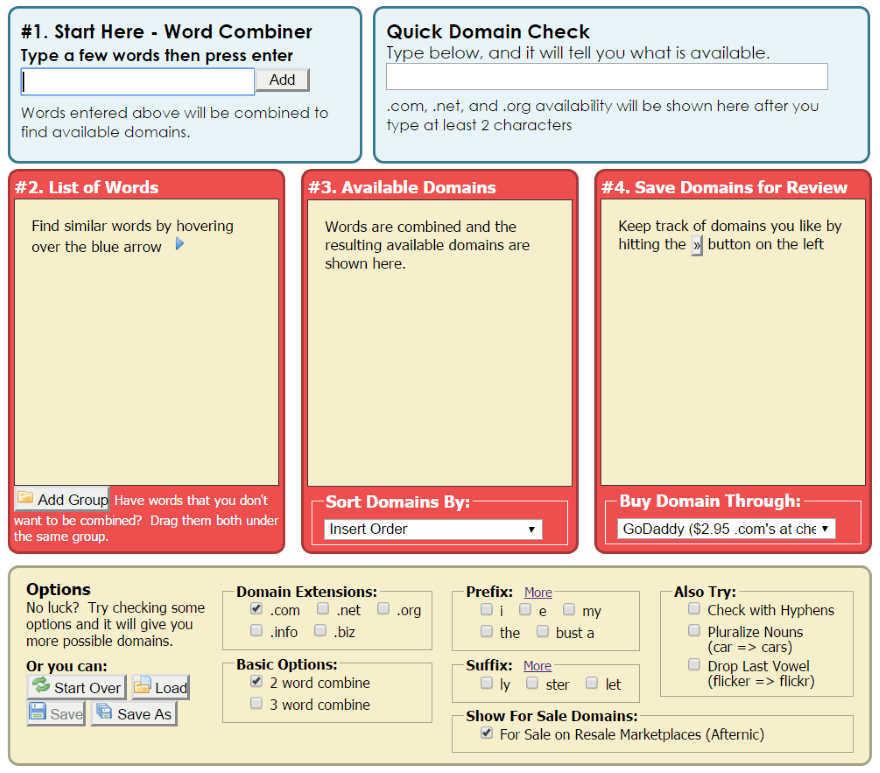The height and width of the screenshot is (773, 880).
Task: Uncheck For Sale on Resale Marketplaces
Action: pos(487,733)
